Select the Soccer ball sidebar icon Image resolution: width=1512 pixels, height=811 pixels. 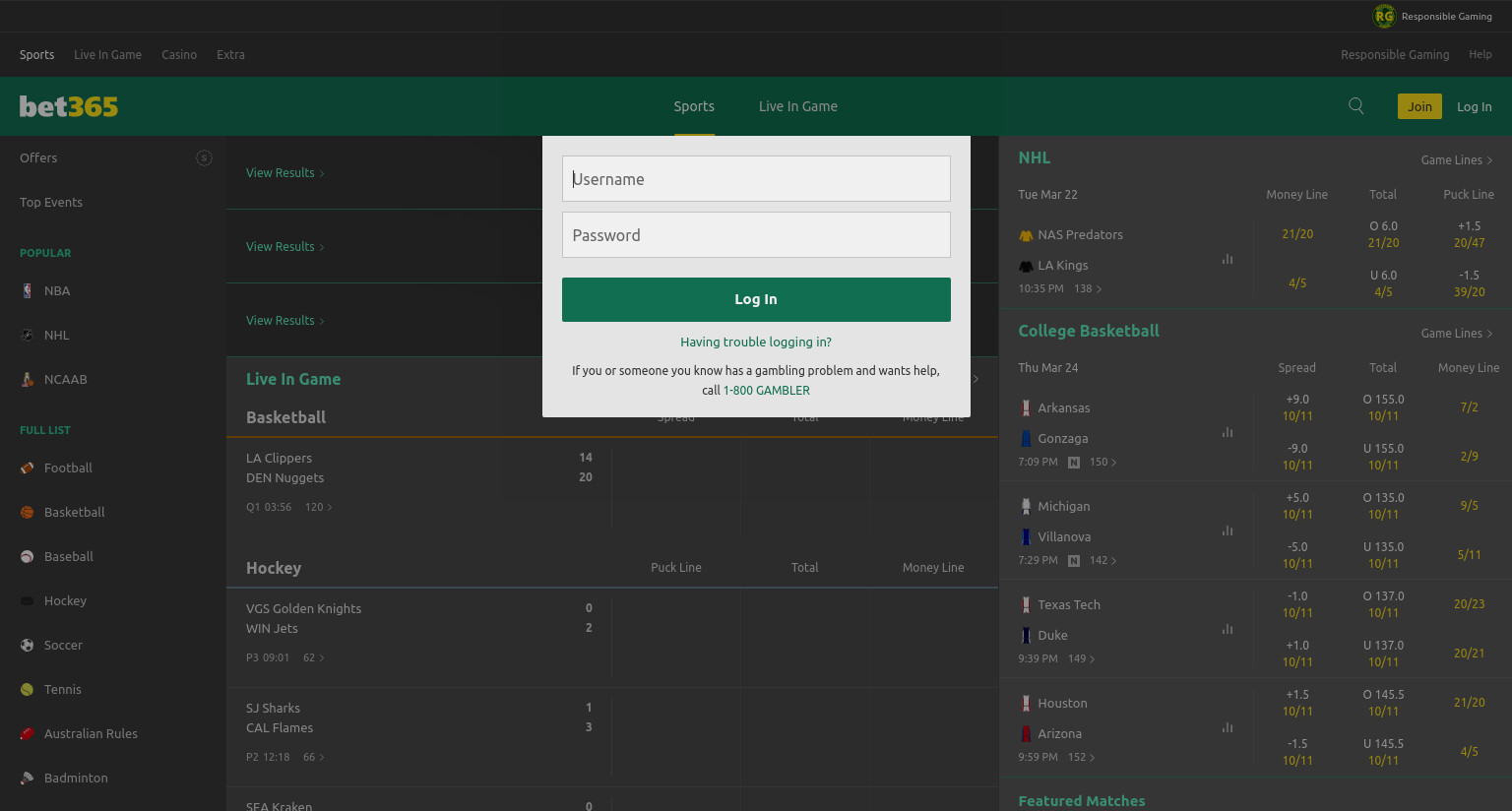tap(27, 645)
